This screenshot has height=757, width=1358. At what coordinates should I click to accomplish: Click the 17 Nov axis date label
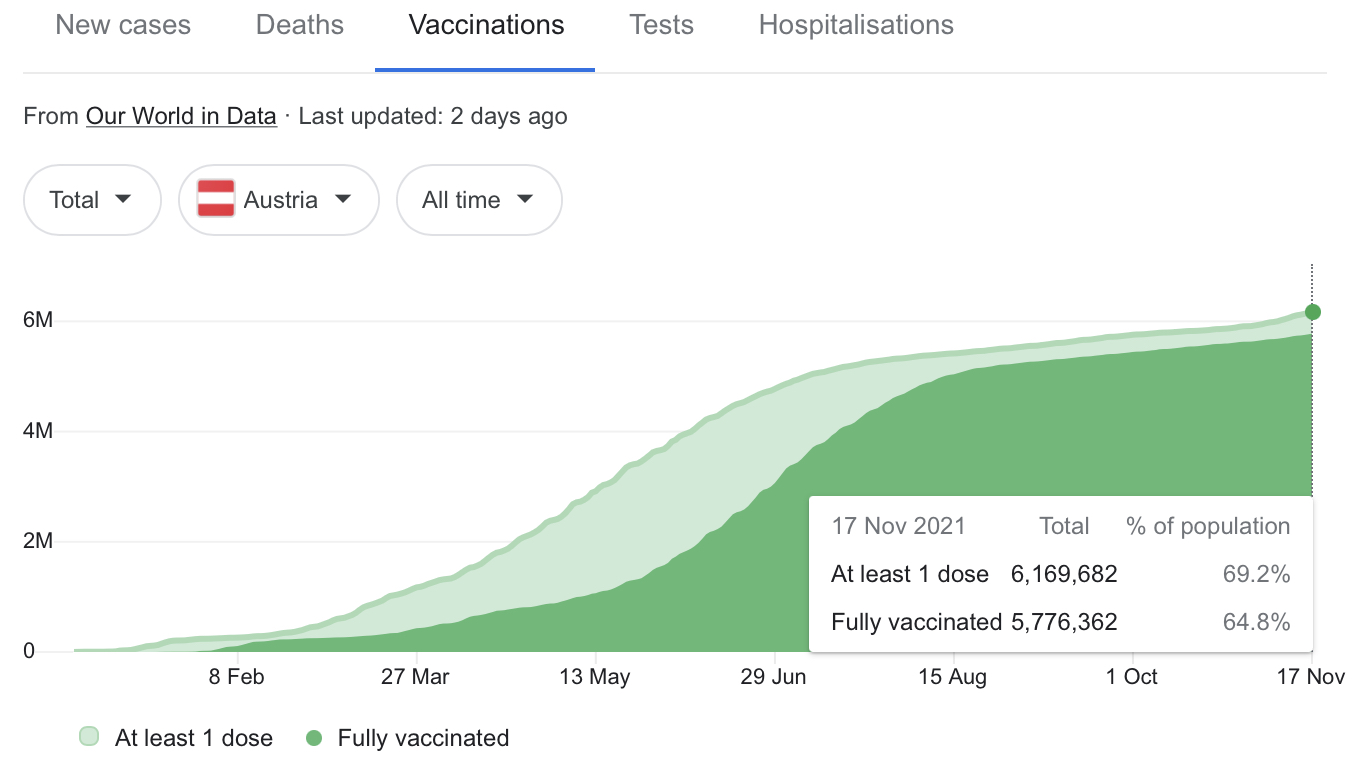pyautogui.click(x=1311, y=677)
